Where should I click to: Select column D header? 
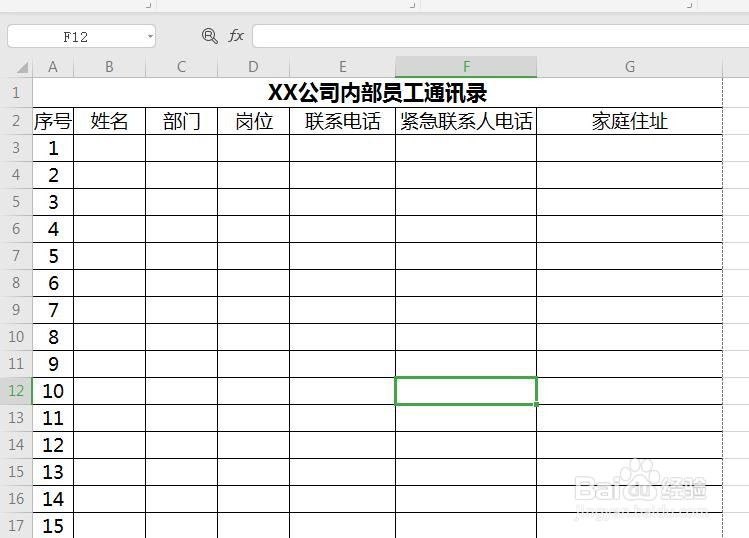[253, 67]
